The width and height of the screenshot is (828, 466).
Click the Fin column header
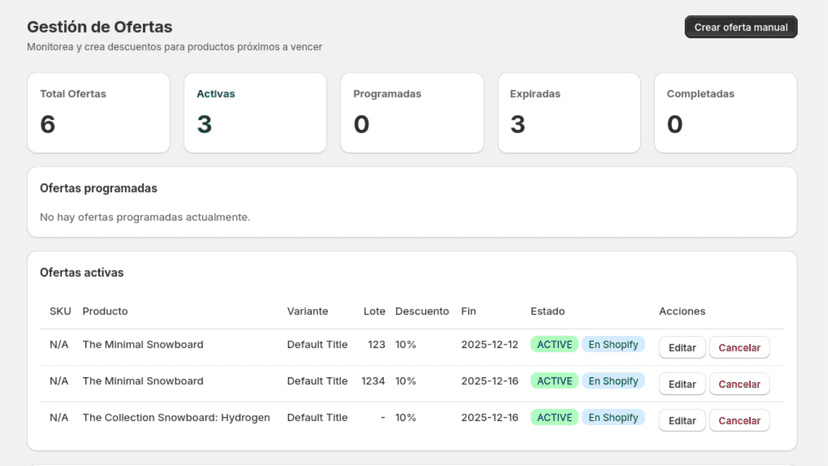pos(468,311)
